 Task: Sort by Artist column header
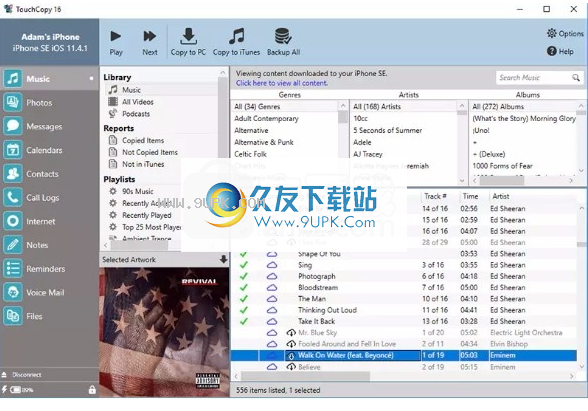point(501,196)
